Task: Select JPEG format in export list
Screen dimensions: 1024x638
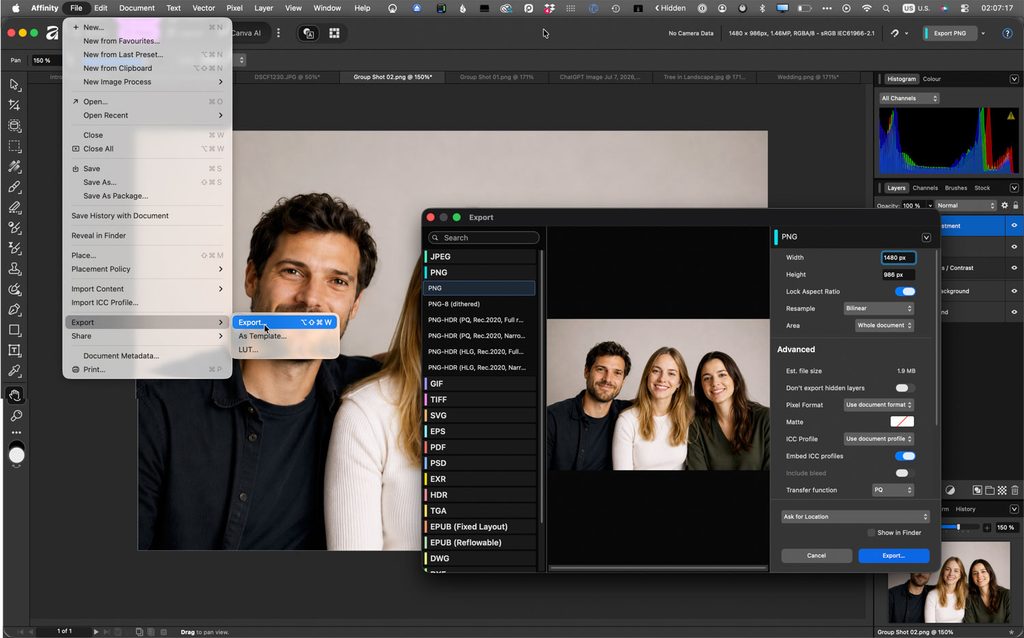Action: point(480,257)
